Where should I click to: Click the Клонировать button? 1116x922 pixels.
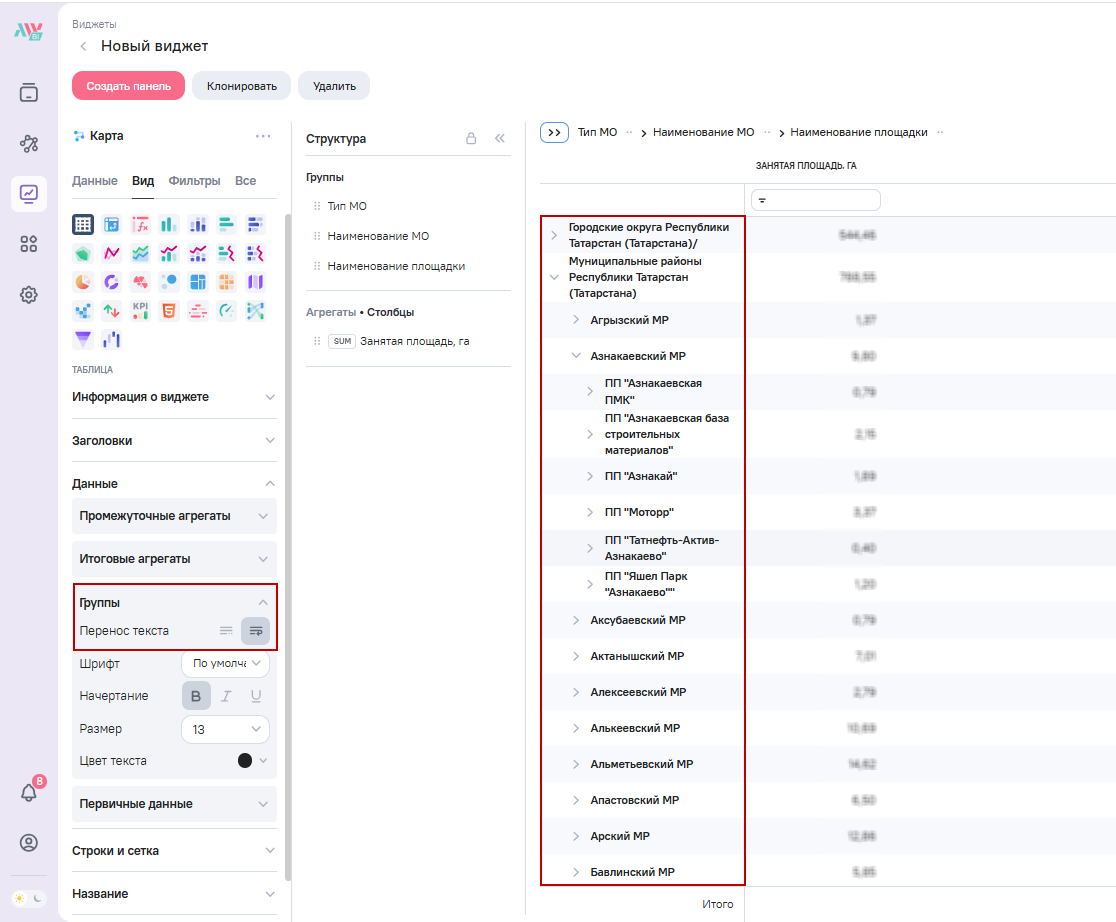241,85
